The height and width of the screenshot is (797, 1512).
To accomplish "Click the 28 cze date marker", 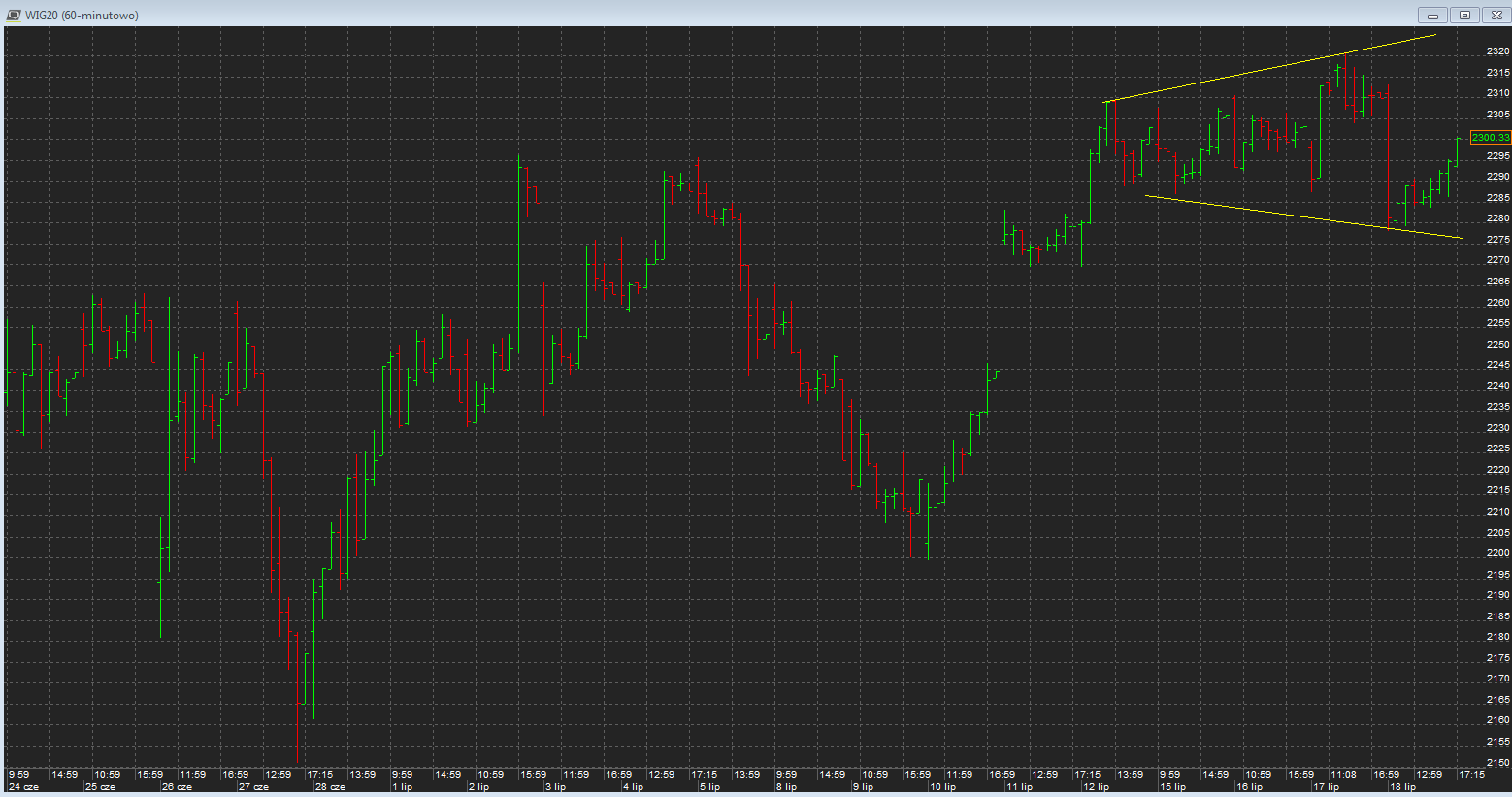I will coord(330,787).
